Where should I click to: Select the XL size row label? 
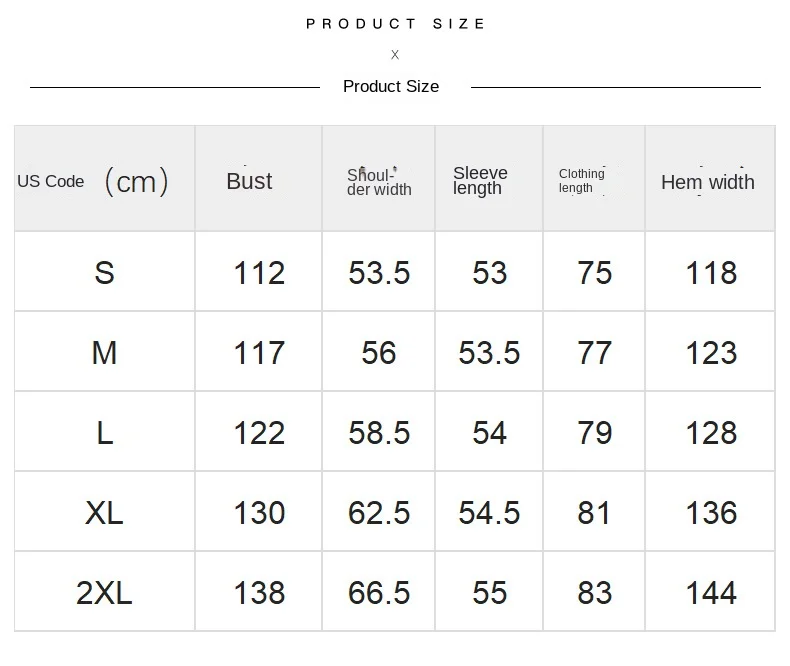coord(104,512)
